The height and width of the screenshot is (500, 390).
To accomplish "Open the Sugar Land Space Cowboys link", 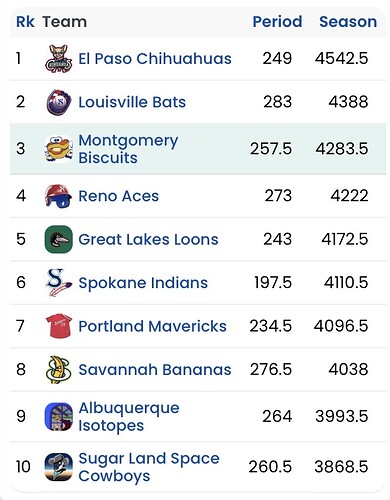I will 149,467.
